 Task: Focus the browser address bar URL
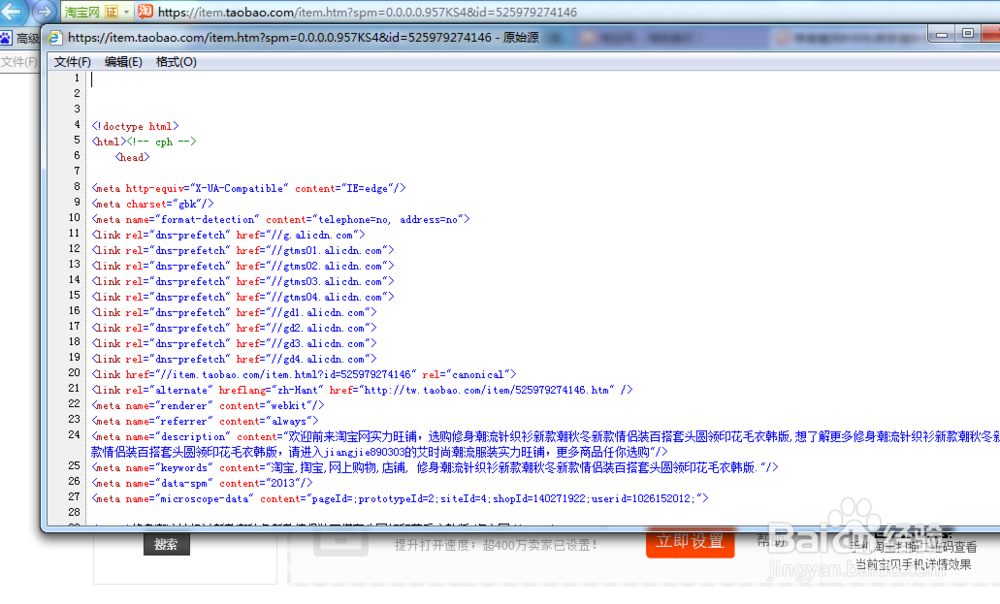pos(367,12)
